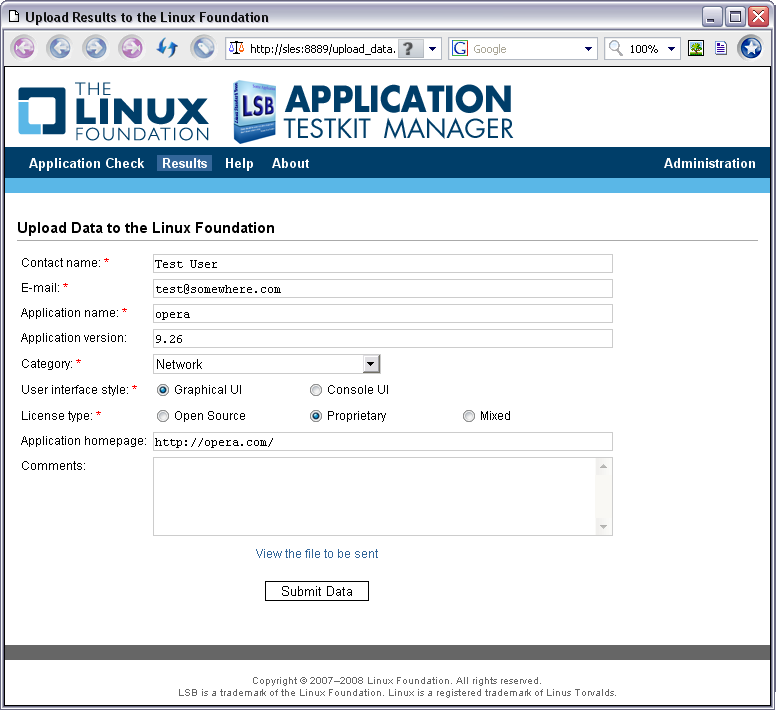Click the wand toolbar button
The width and height of the screenshot is (776, 710).
point(203,48)
